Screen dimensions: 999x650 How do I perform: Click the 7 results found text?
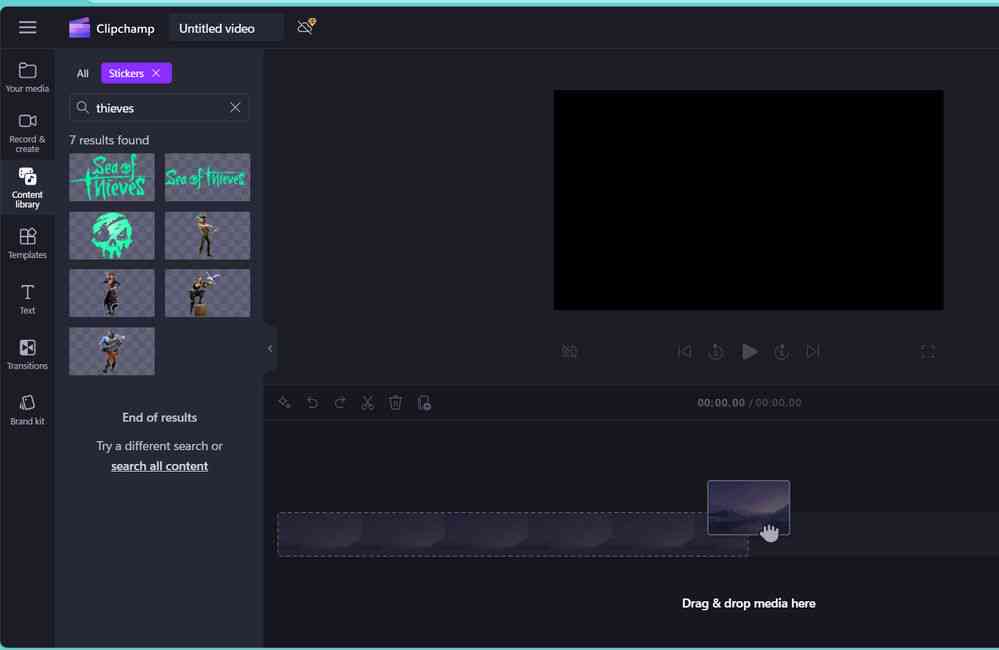(109, 140)
